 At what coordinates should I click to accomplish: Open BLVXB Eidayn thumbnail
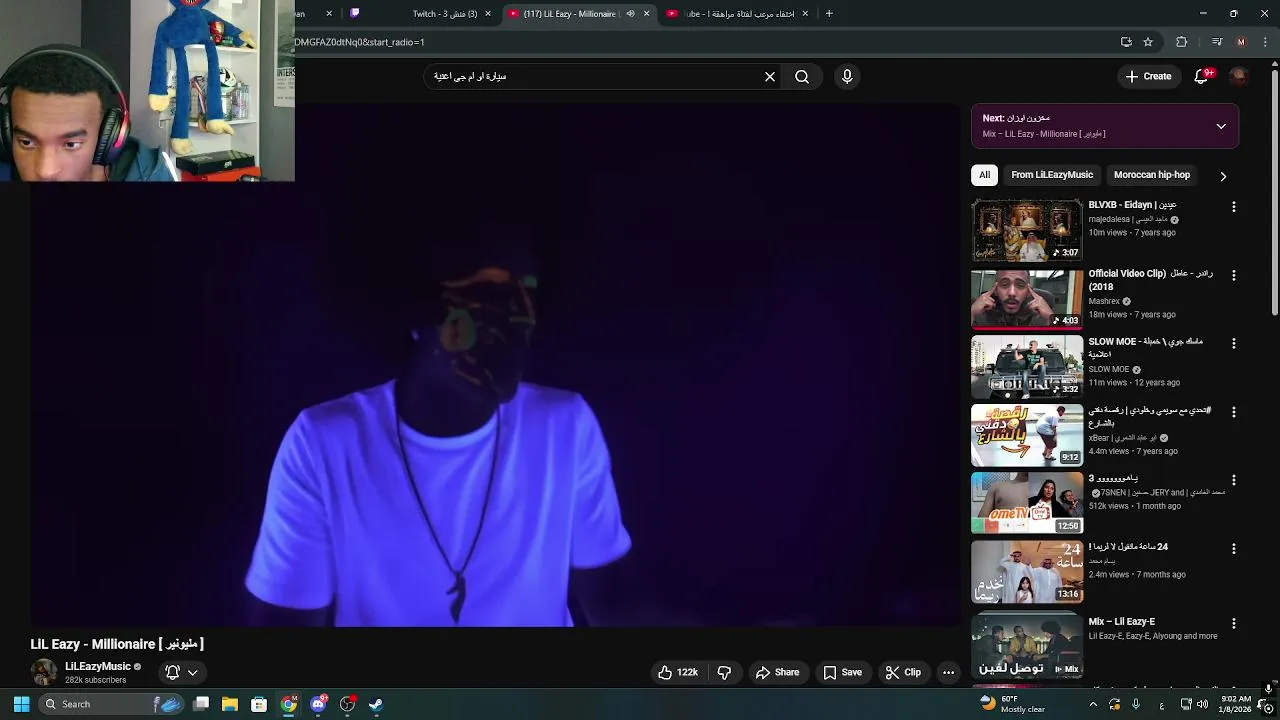[1027, 230]
